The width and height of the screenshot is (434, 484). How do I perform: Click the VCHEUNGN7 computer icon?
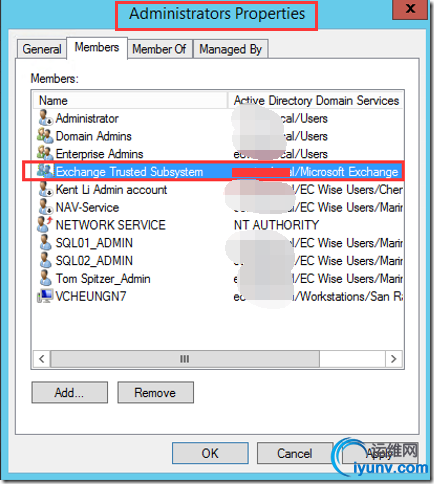click(x=45, y=296)
